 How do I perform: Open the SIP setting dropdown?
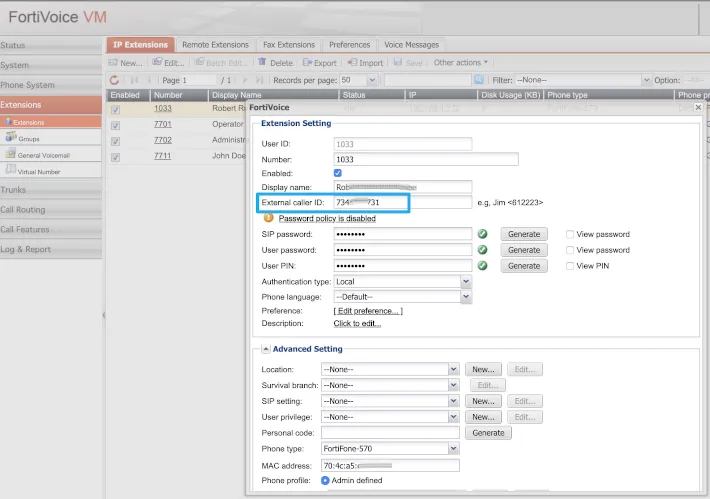coord(453,401)
